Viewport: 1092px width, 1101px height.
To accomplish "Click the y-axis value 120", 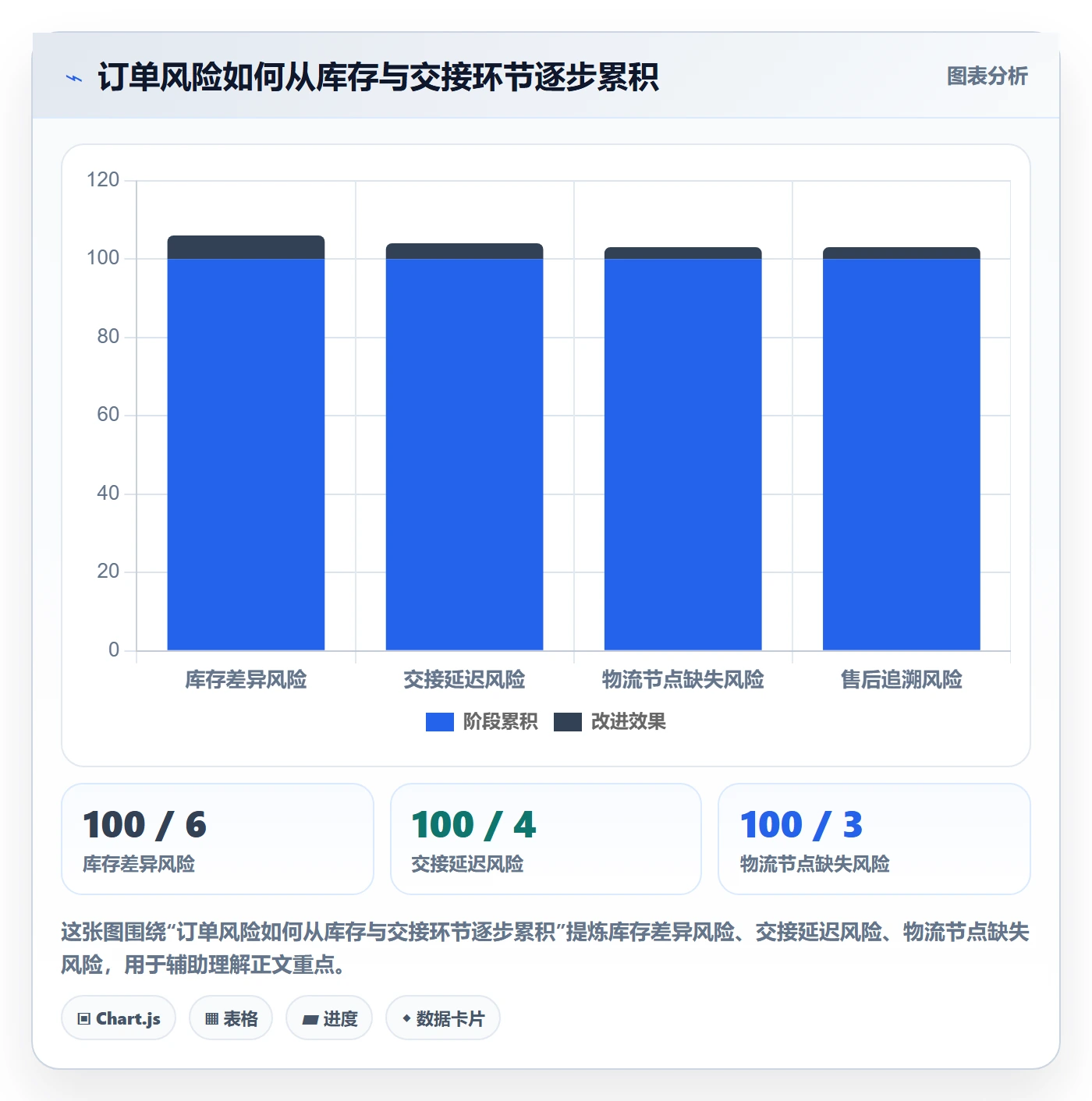I will pos(103,180).
